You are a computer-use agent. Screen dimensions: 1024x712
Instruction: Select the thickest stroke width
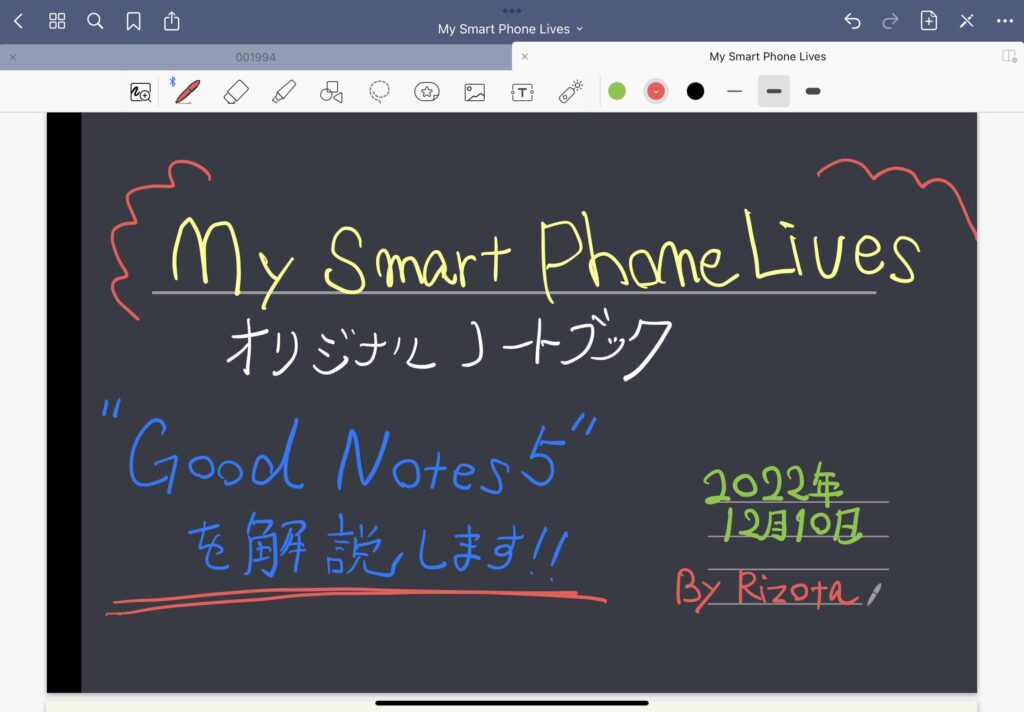coord(813,91)
